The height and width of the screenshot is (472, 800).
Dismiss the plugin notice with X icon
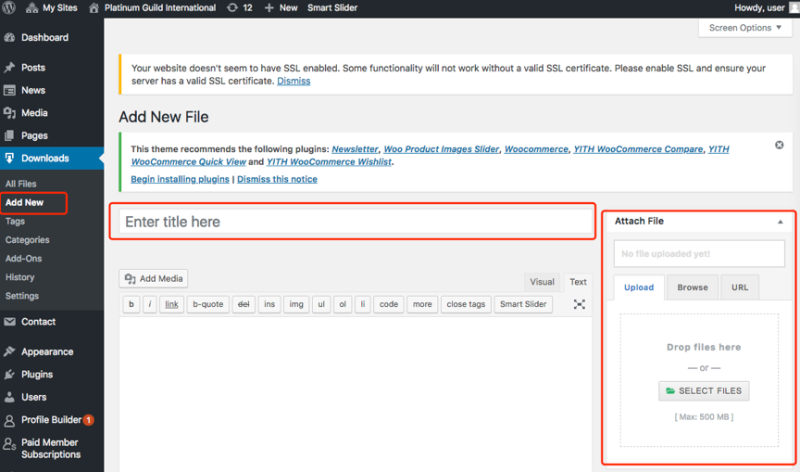tap(779, 145)
